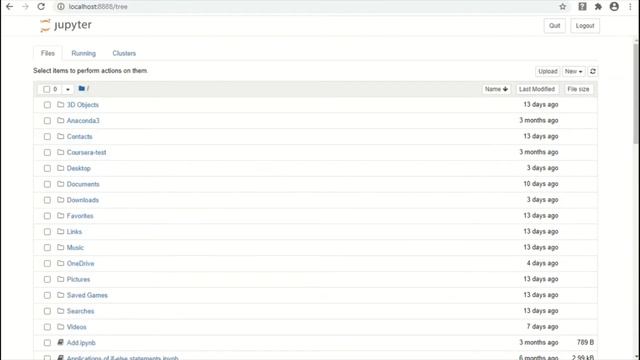Open the Searches folder
Image resolution: width=640 pixels, height=360 pixels.
click(80, 311)
